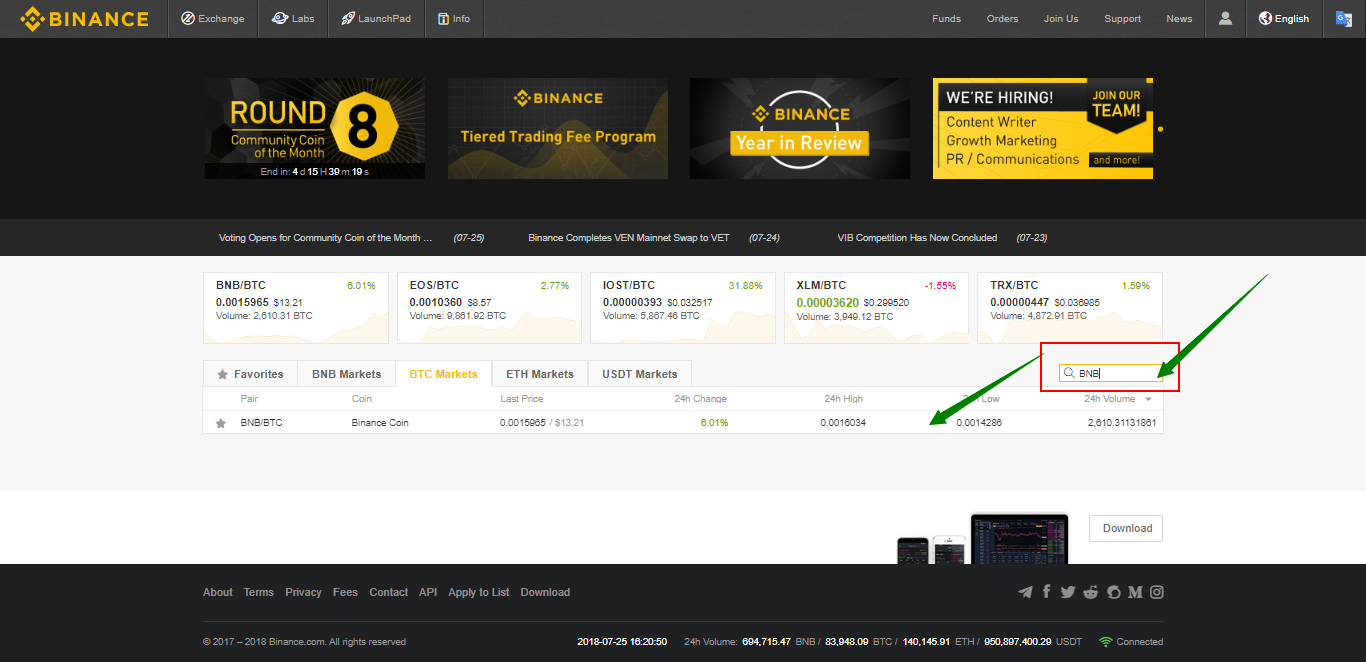Click the Binance logo in the header

84,18
